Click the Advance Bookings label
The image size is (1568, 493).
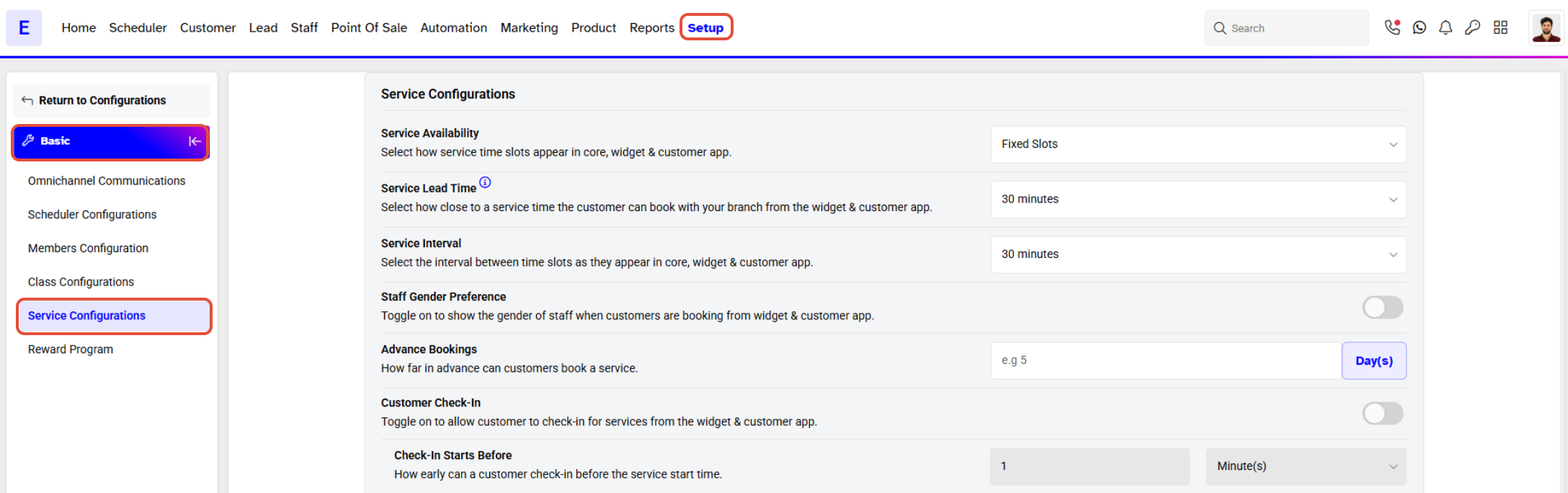pyautogui.click(x=429, y=350)
